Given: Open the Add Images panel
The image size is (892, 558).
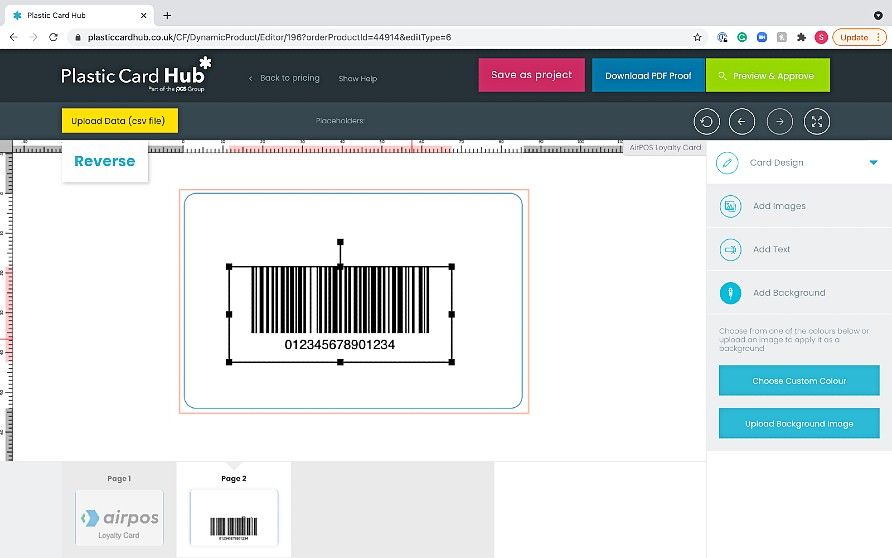Looking at the screenshot, I should [799, 206].
